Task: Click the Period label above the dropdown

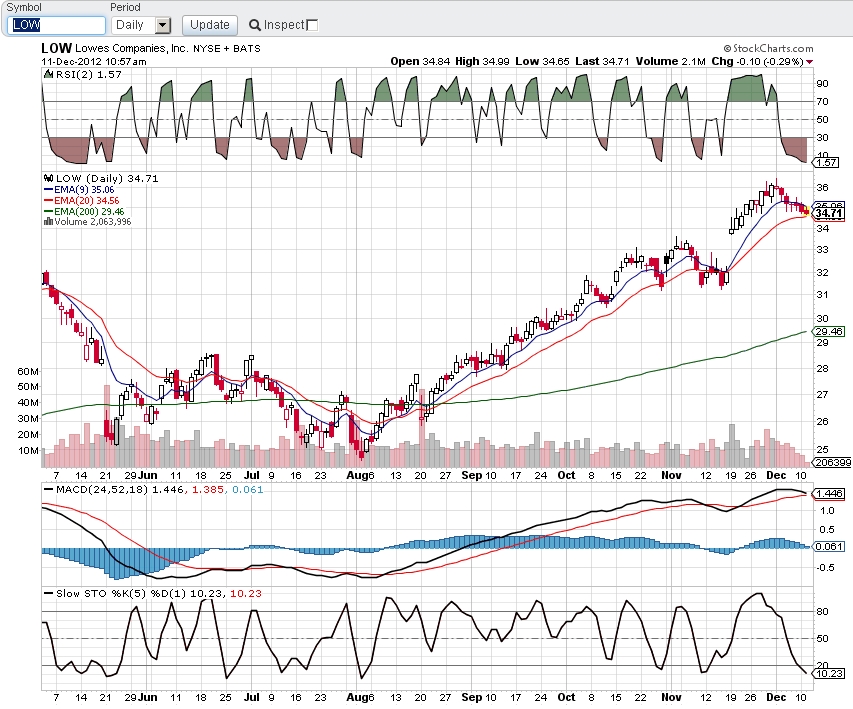Action: click(125, 7)
